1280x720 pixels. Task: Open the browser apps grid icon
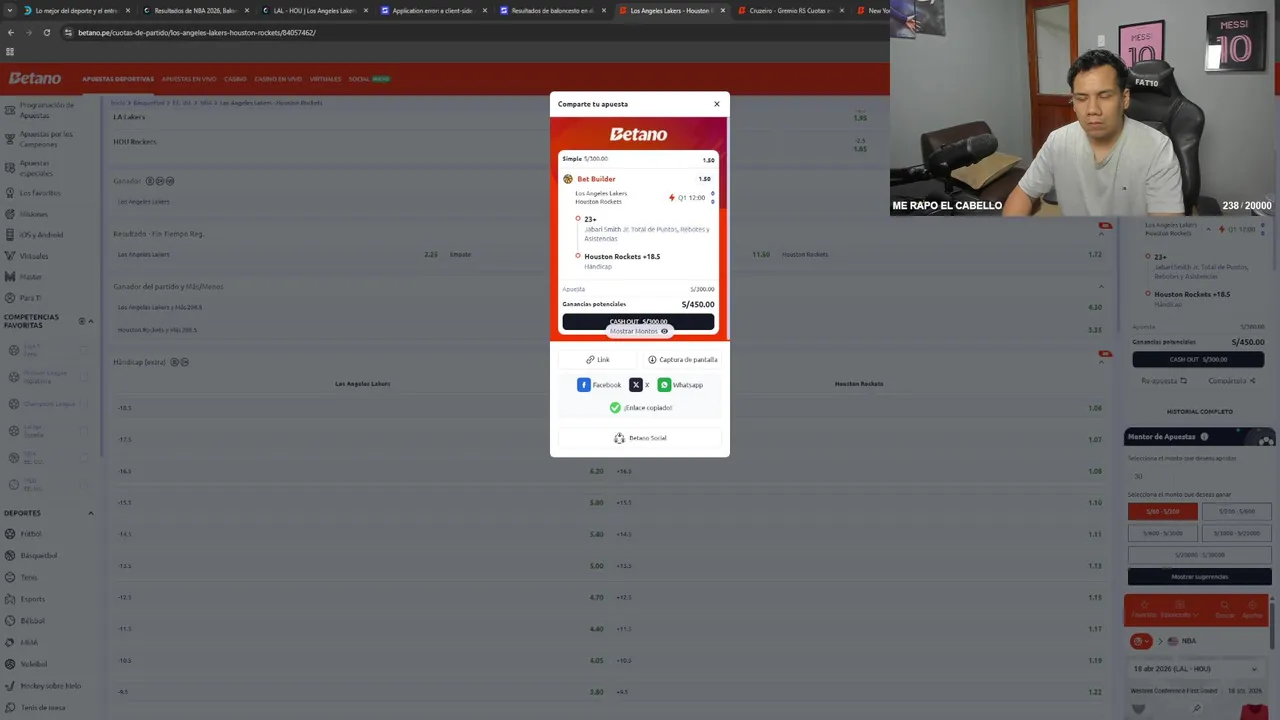pyautogui.click(x=10, y=51)
